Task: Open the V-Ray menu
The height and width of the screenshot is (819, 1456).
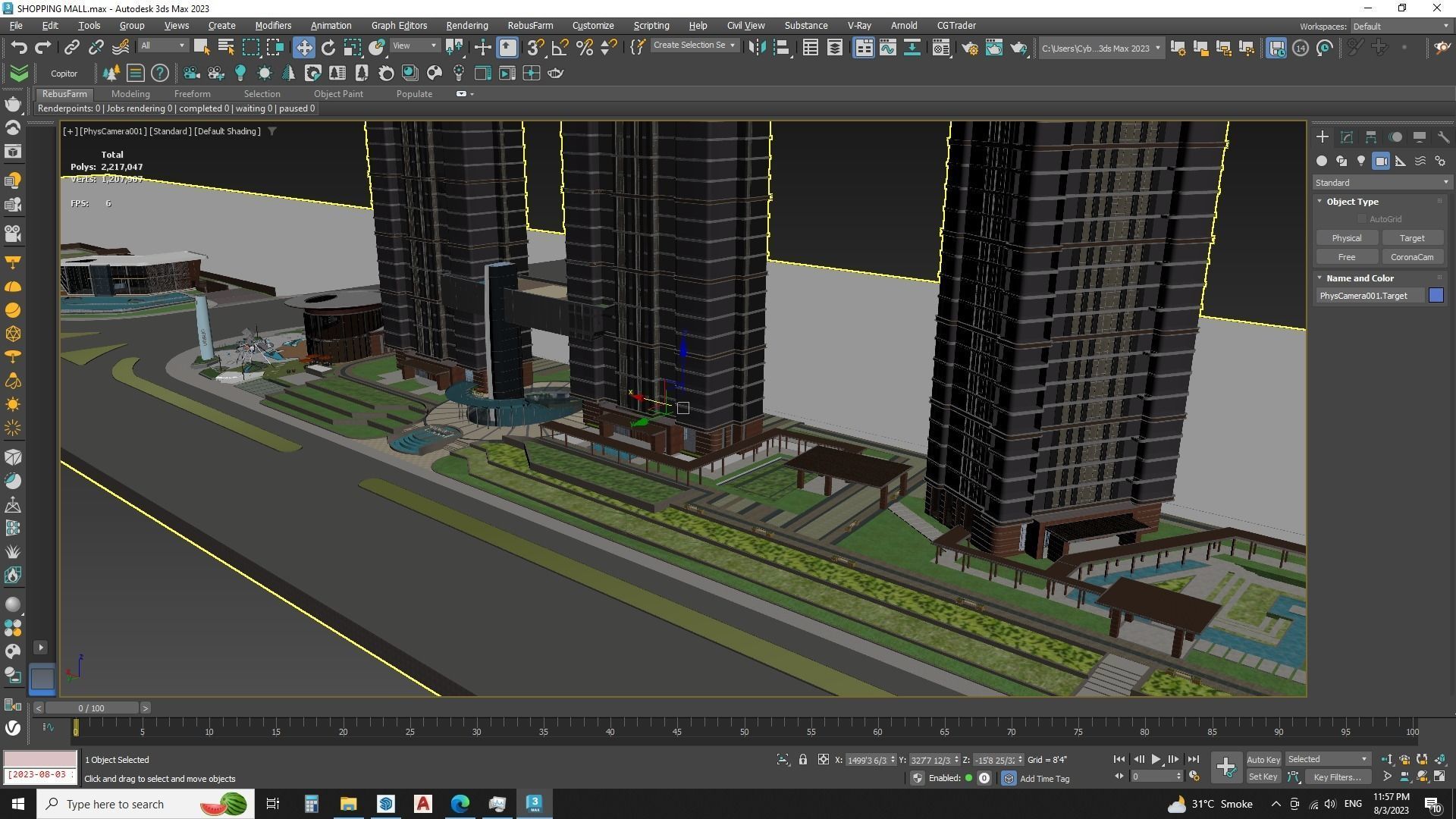Action: pos(859,26)
